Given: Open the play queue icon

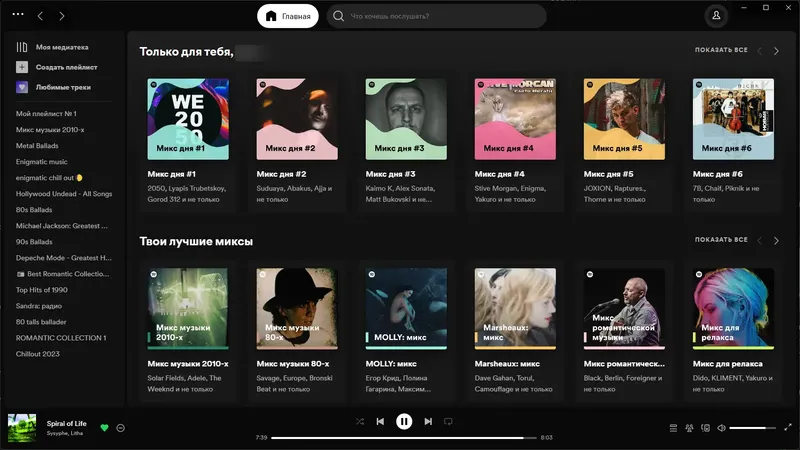Looking at the screenshot, I should (x=673, y=428).
